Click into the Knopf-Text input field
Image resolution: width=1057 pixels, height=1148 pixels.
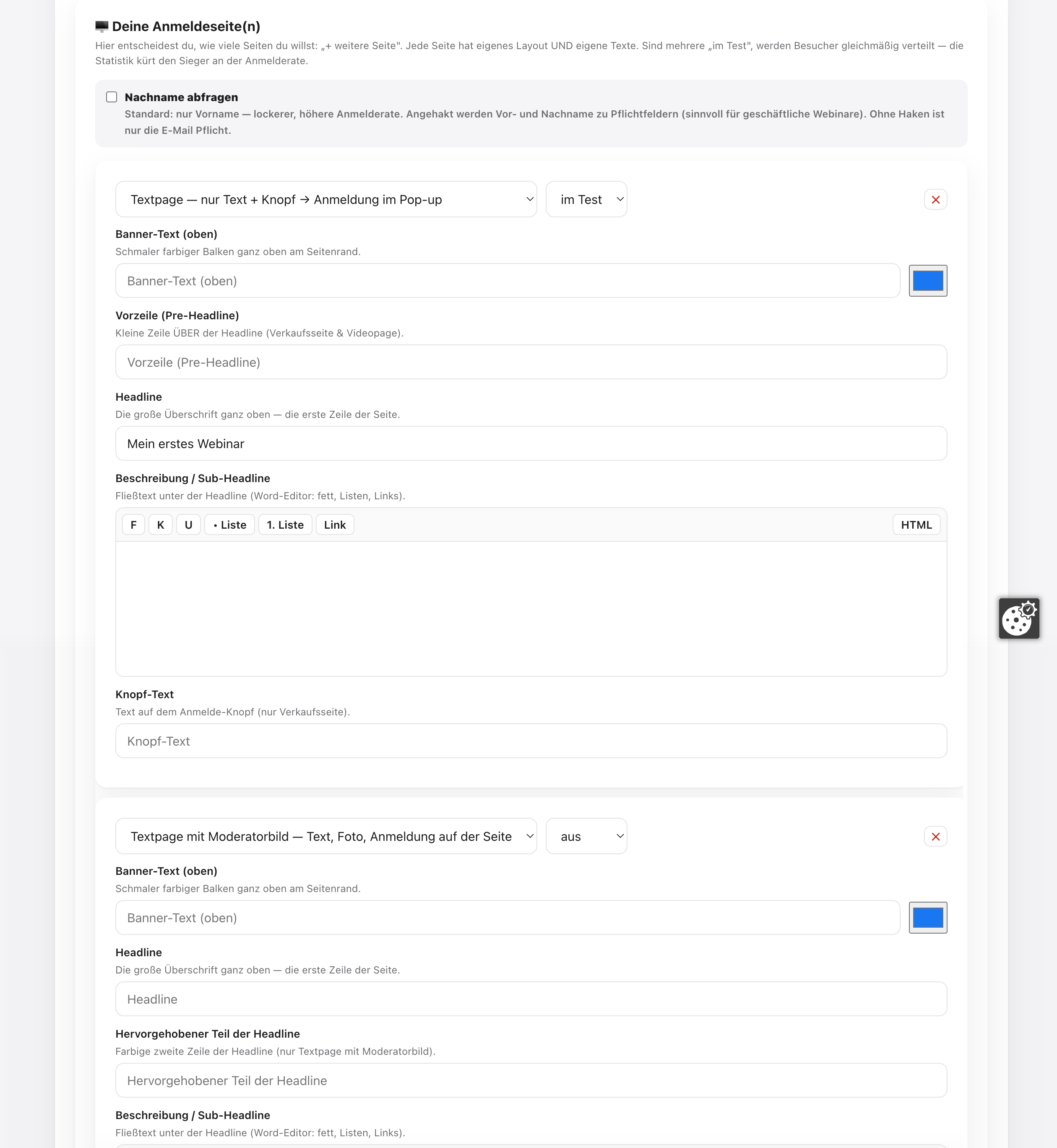pyautogui.click(x=531, y=741)
